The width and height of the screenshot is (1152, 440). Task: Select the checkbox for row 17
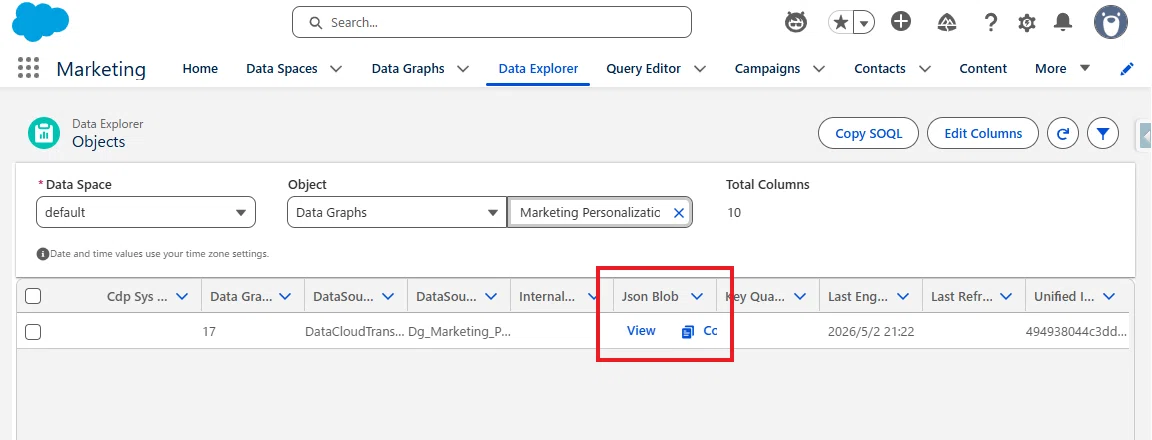[33, 331]
